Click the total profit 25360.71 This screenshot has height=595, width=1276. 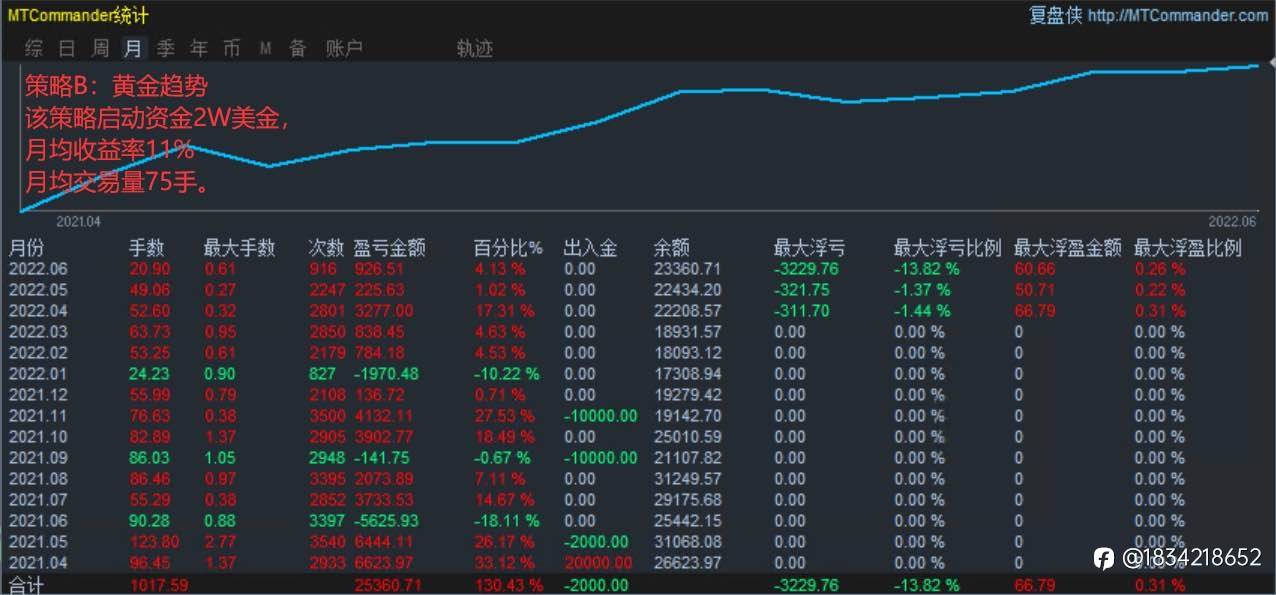[x=387, y=585]
